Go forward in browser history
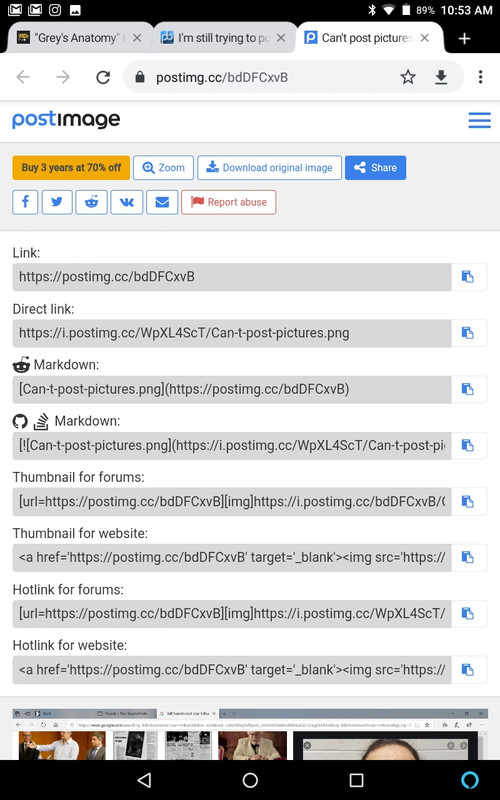 pyautogui.click(x=63, y=77)
